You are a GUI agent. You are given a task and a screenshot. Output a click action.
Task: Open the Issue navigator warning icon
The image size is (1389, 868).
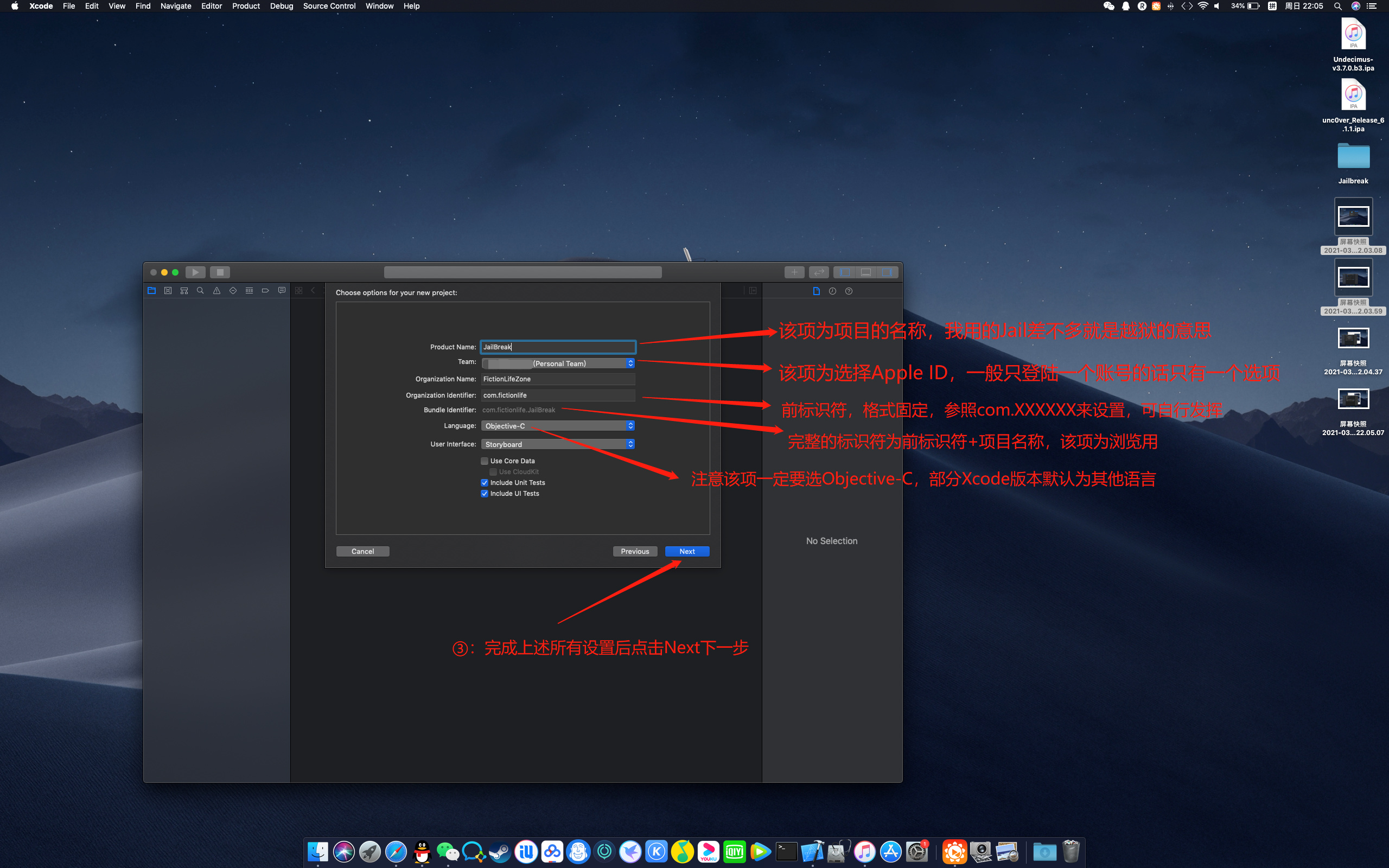coord(216,290)
